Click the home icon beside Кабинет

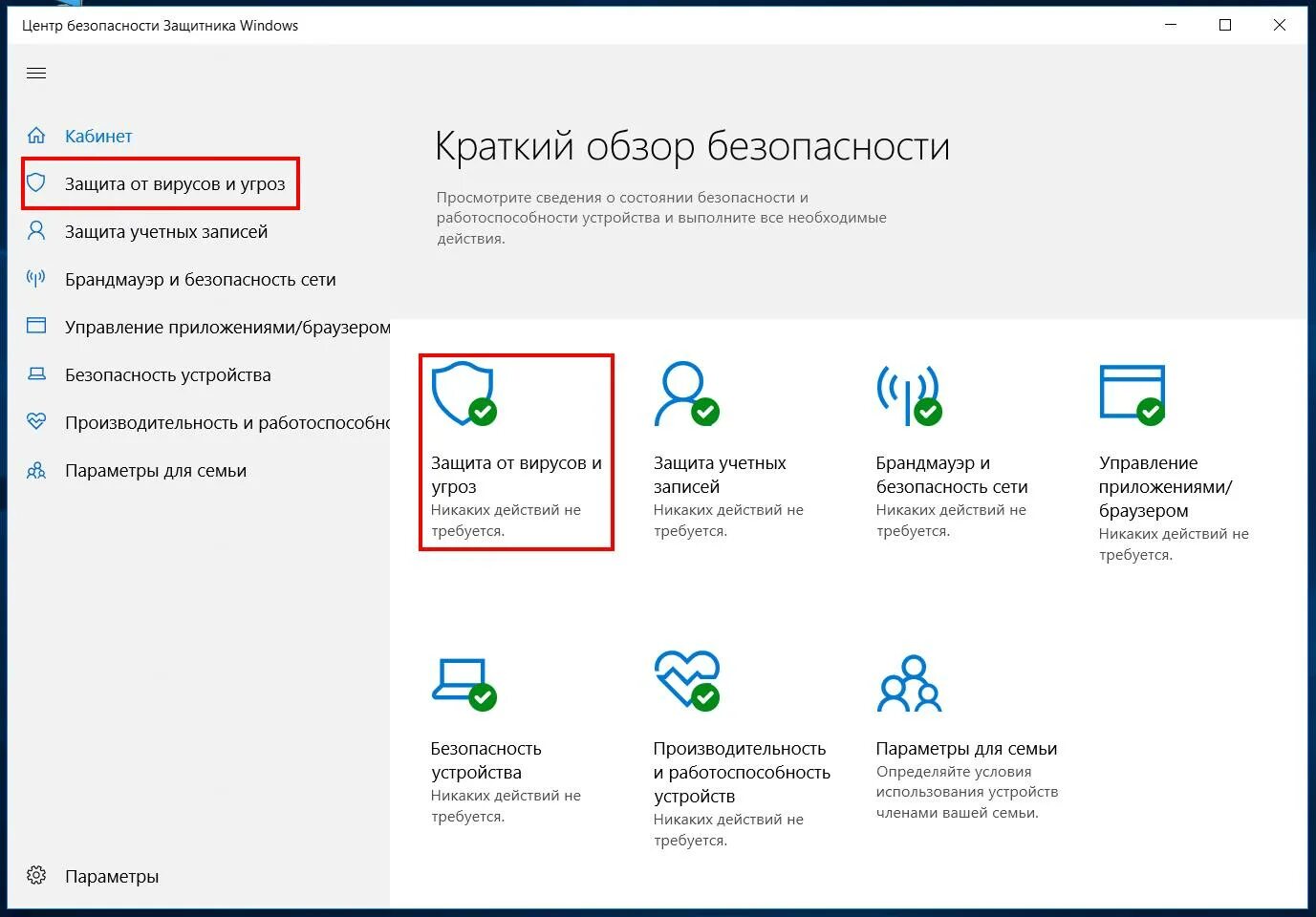tap(36, 136)
